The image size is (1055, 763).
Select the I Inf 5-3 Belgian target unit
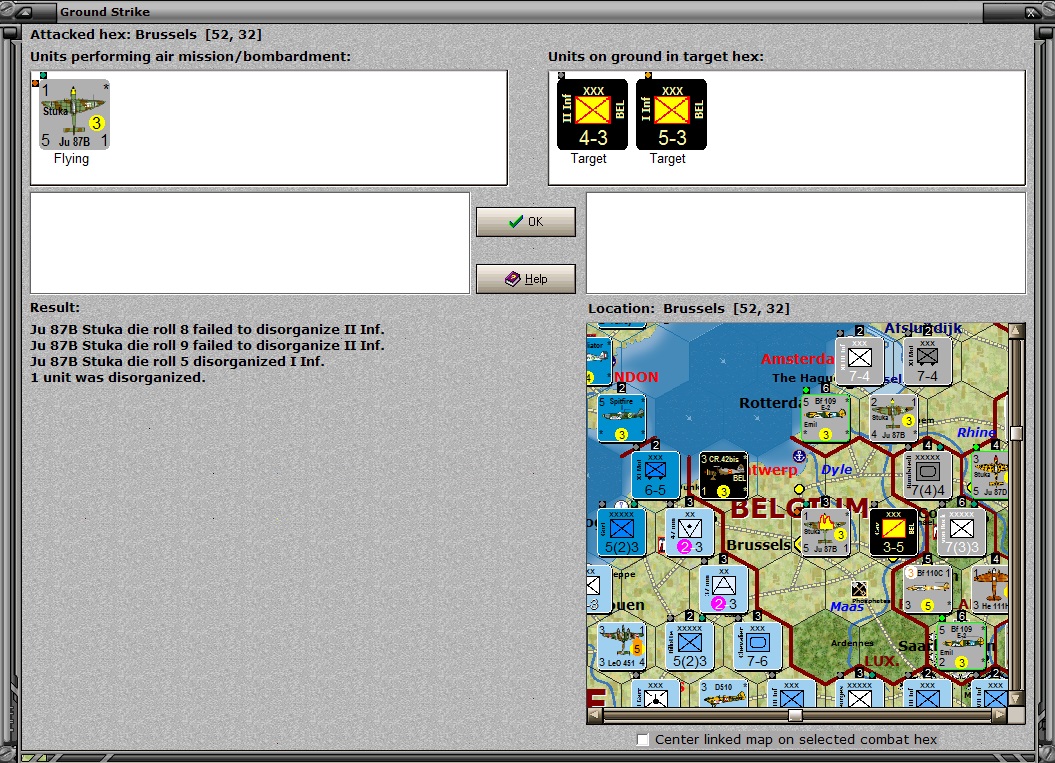(x=671, y=114)
